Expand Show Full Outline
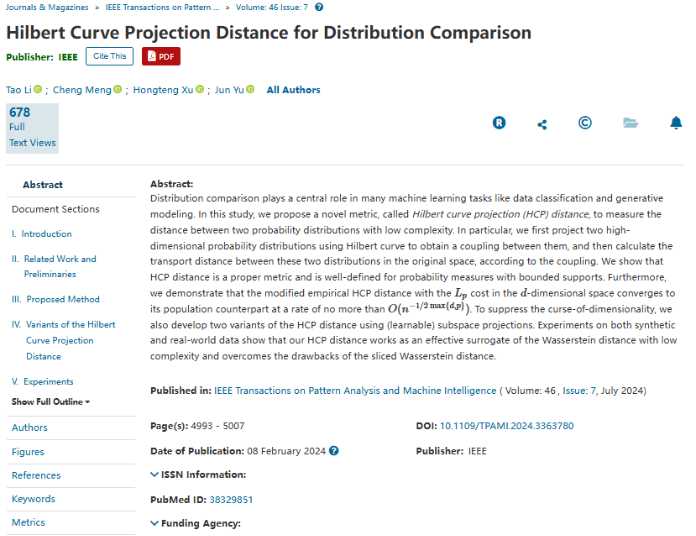The image size is (696, 536). (51, 402)
